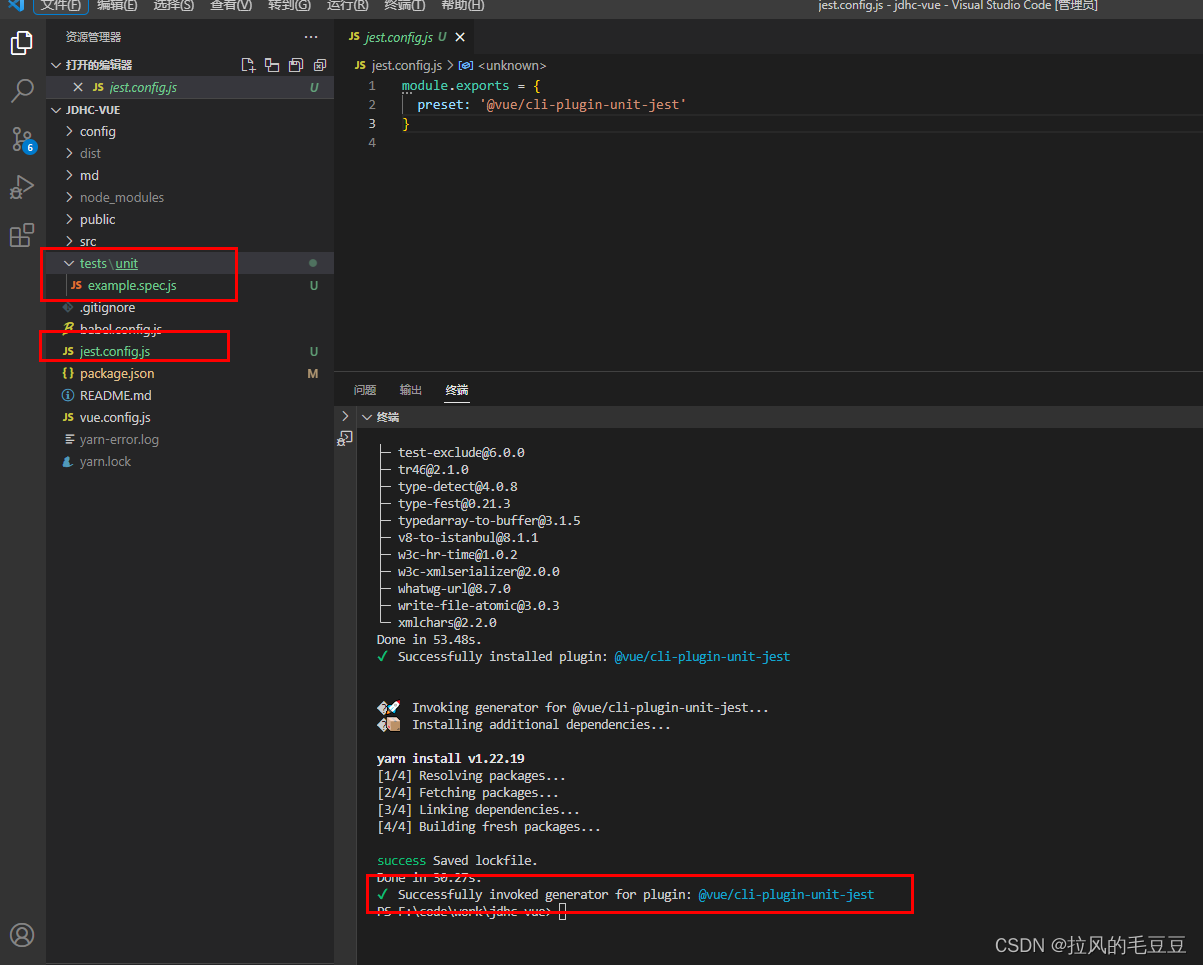The height and width of the screenshot is (965, 1203).
Task: Open the Run and Debug view
Action: pyautogui.click(x=22, y=188)
